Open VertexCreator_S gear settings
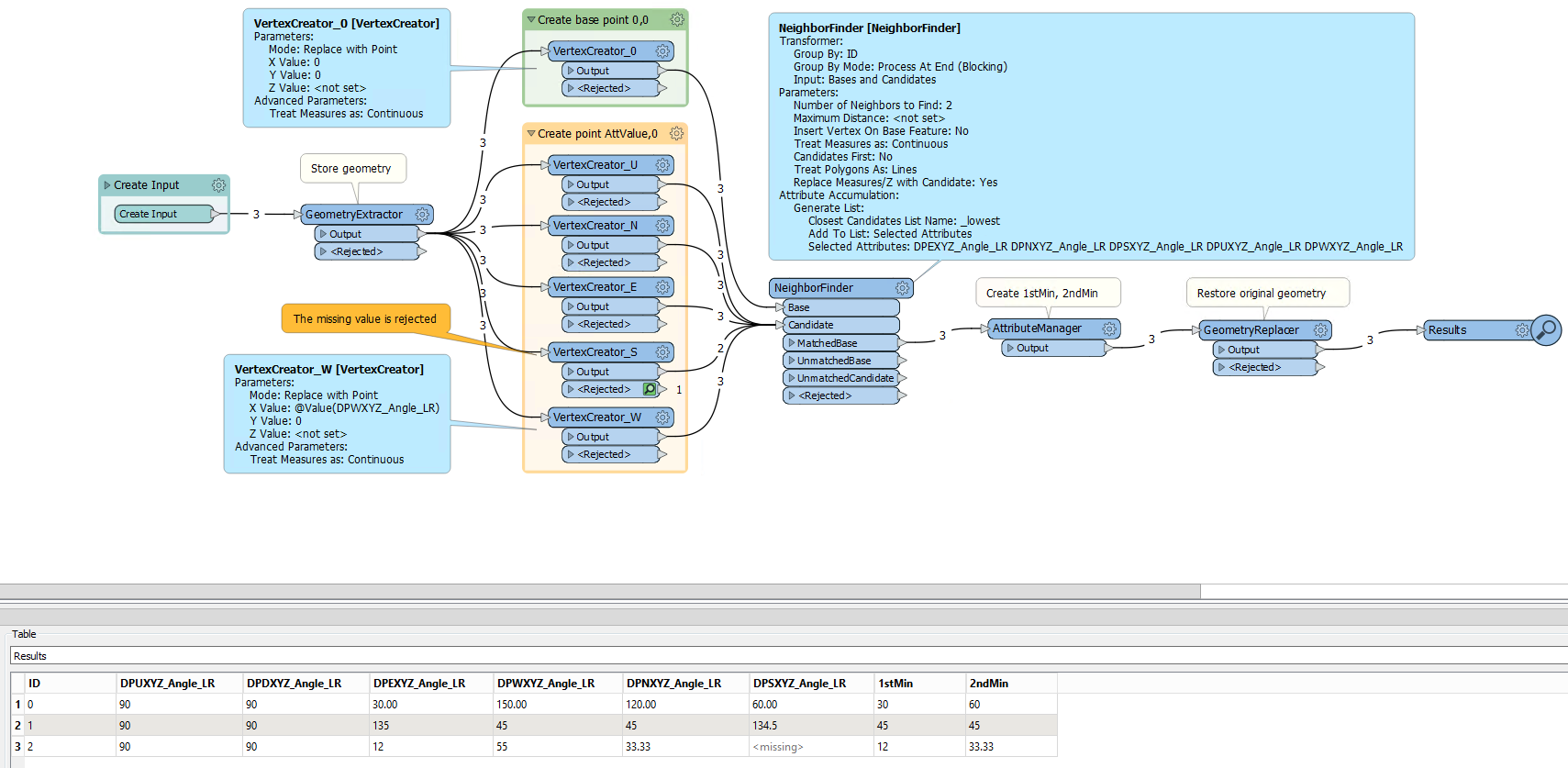This screenshot has width=1568, height=768. tap(662, 352)
